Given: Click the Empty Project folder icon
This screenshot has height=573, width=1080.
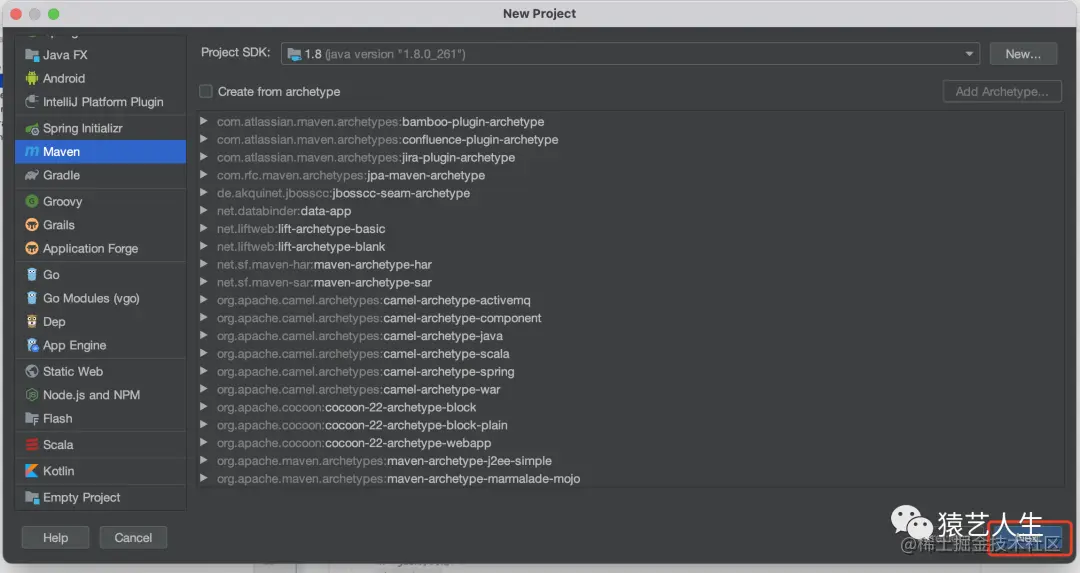Looking at the screenshot, I should point(32,497).
